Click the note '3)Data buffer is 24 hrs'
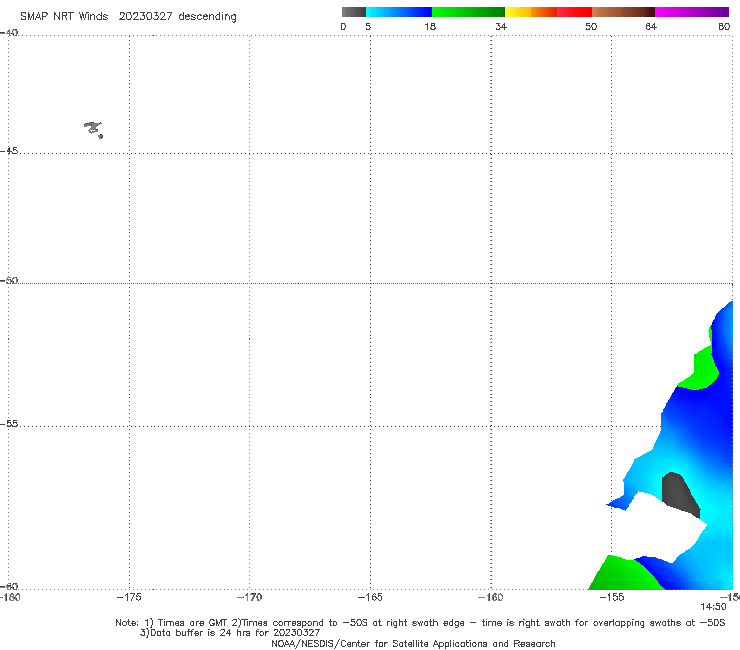 (230, 633)
